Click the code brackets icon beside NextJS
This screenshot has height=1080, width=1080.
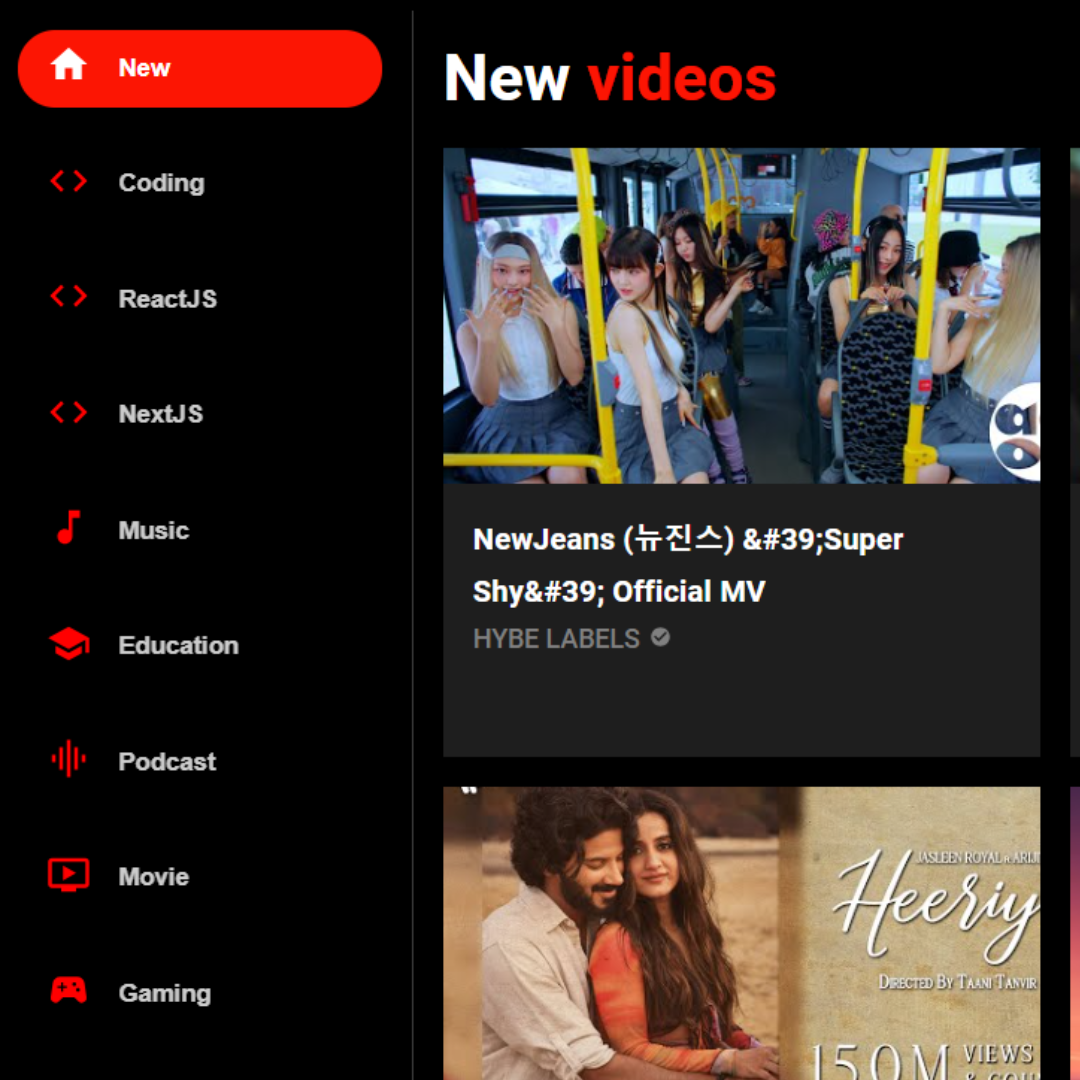(68, 413)
